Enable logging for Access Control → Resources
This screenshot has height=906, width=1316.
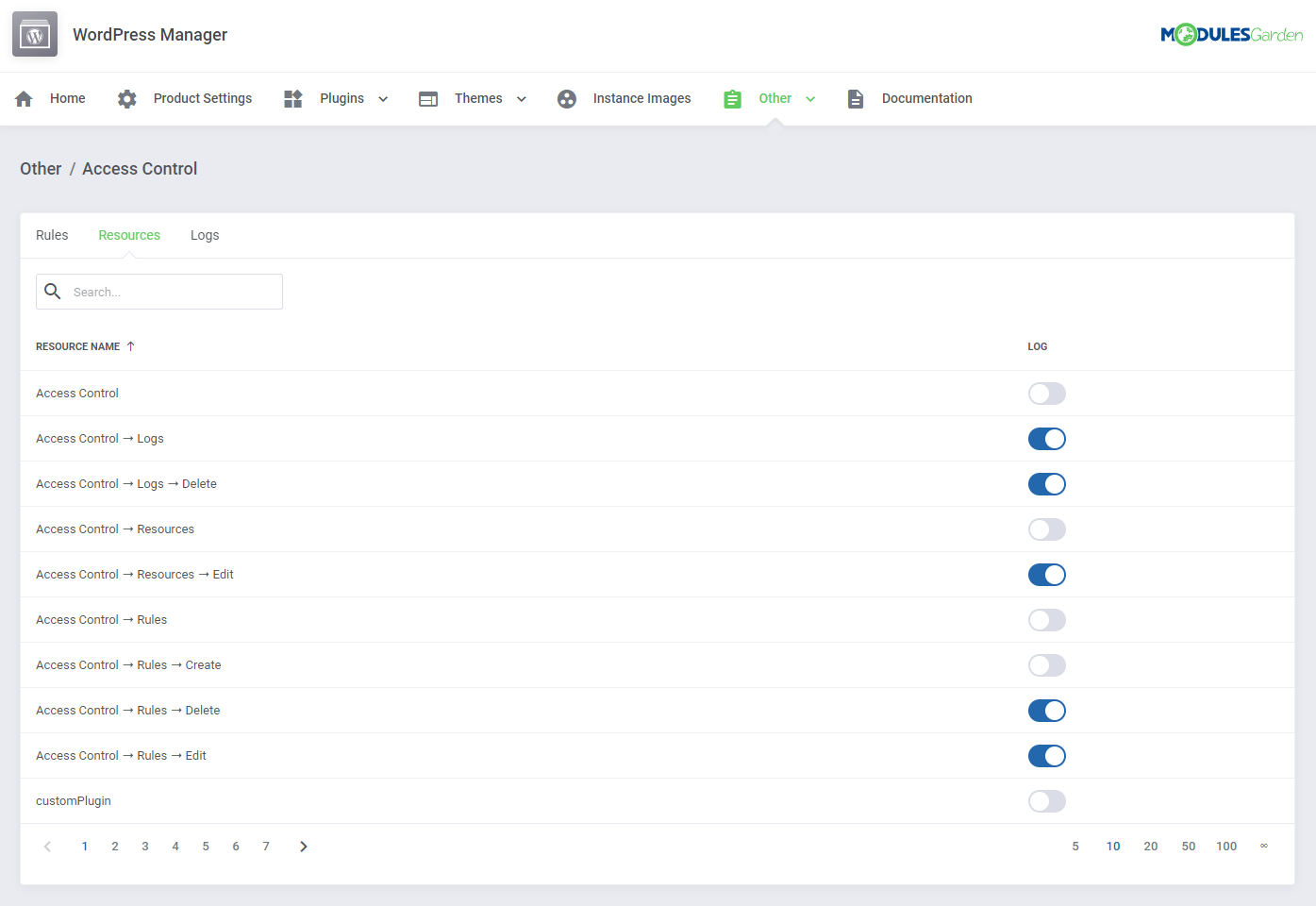click(x=1047, y=528)
